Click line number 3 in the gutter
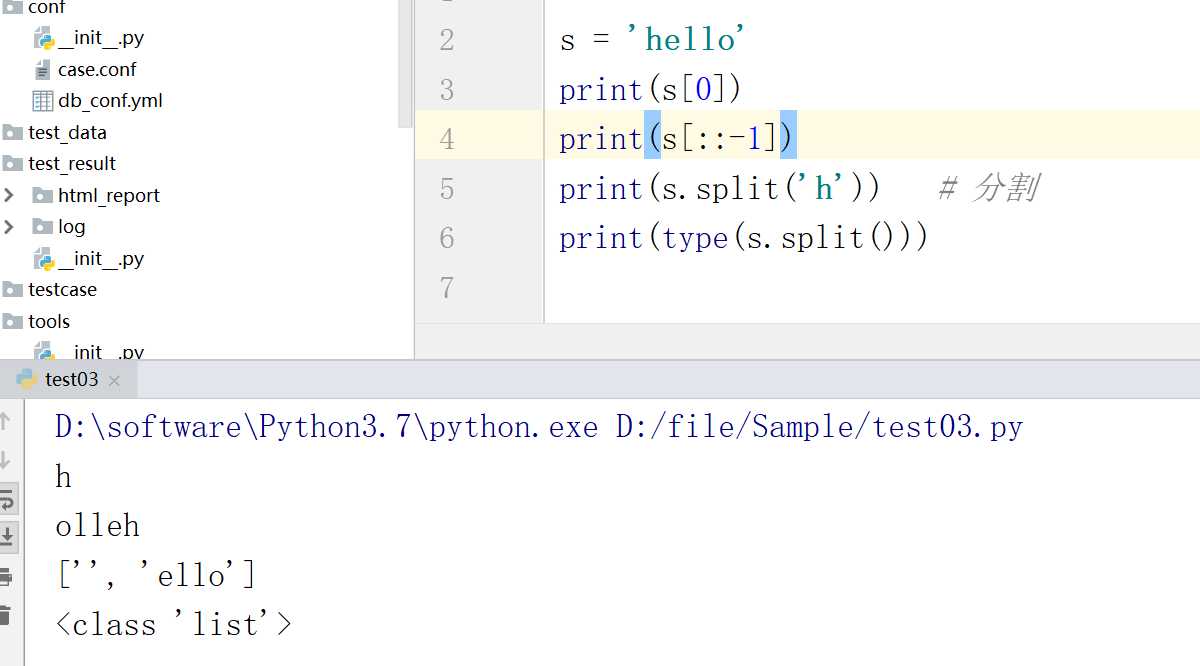The width and height of the screenshot is (1200, 666). tap(446, 90)
